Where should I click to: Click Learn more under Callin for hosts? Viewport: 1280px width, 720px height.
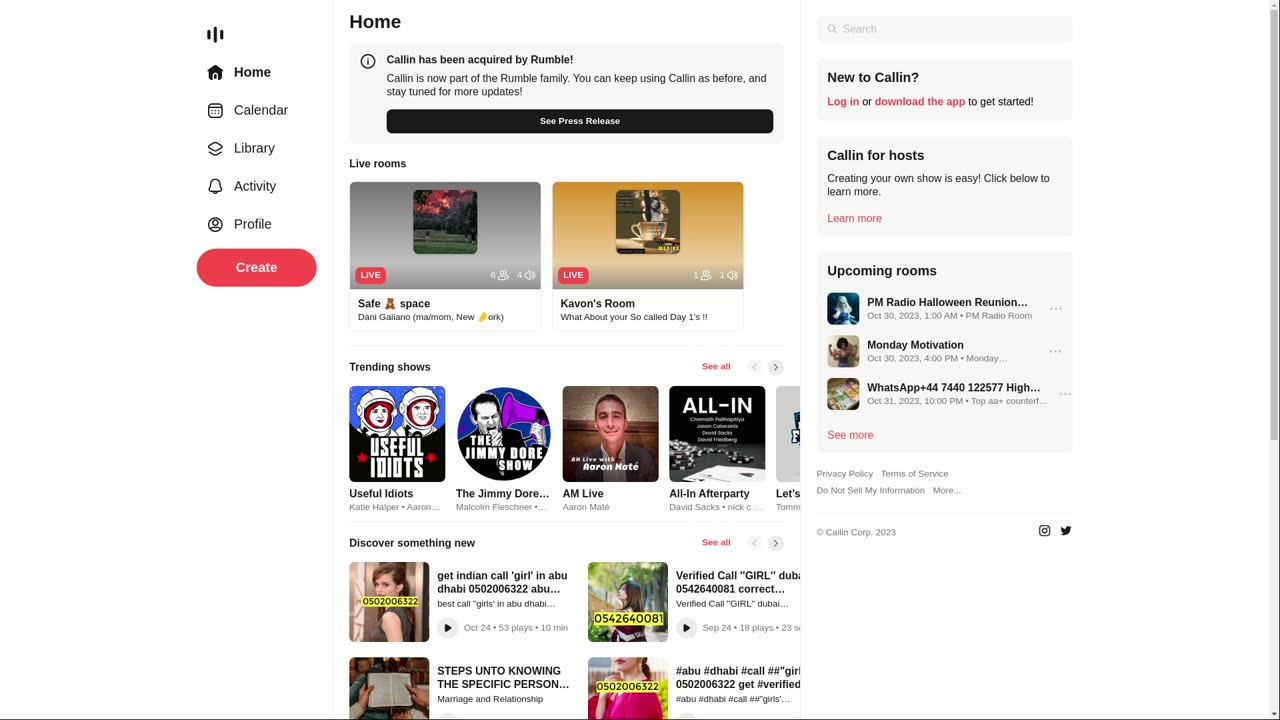[x=854, y=218]
